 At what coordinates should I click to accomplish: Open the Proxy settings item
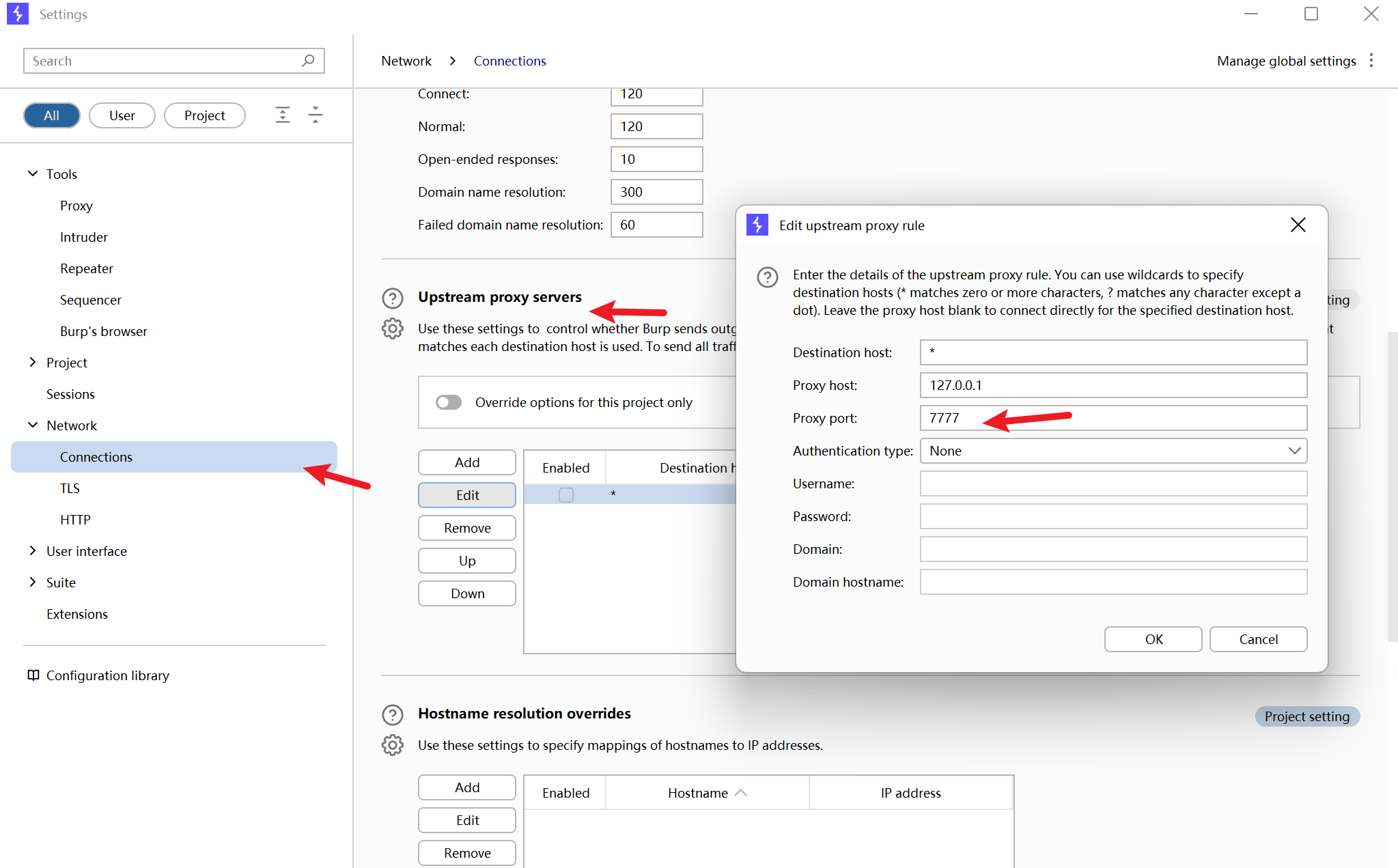(76, 206)
